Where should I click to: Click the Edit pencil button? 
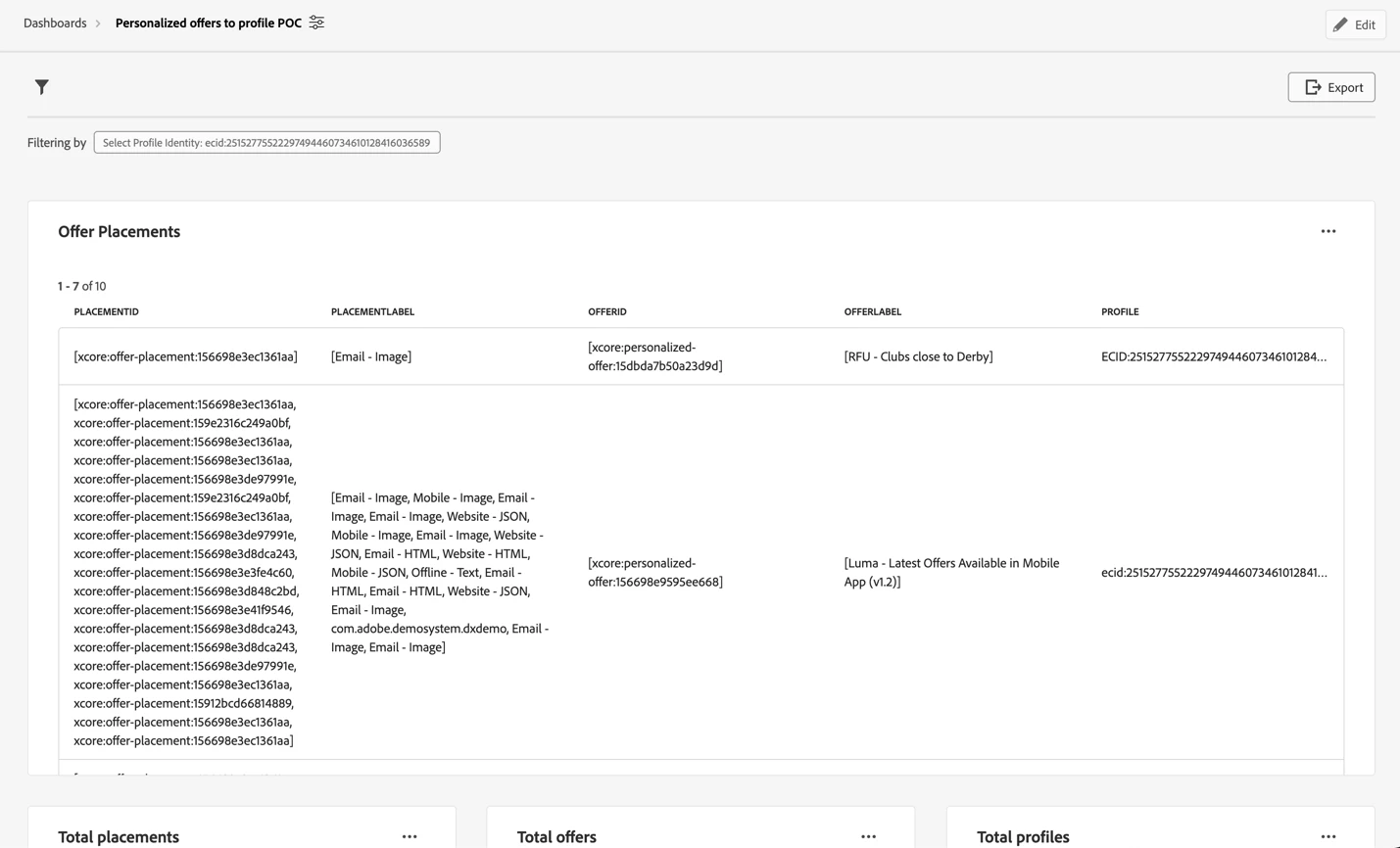(x=1355, y=24)
